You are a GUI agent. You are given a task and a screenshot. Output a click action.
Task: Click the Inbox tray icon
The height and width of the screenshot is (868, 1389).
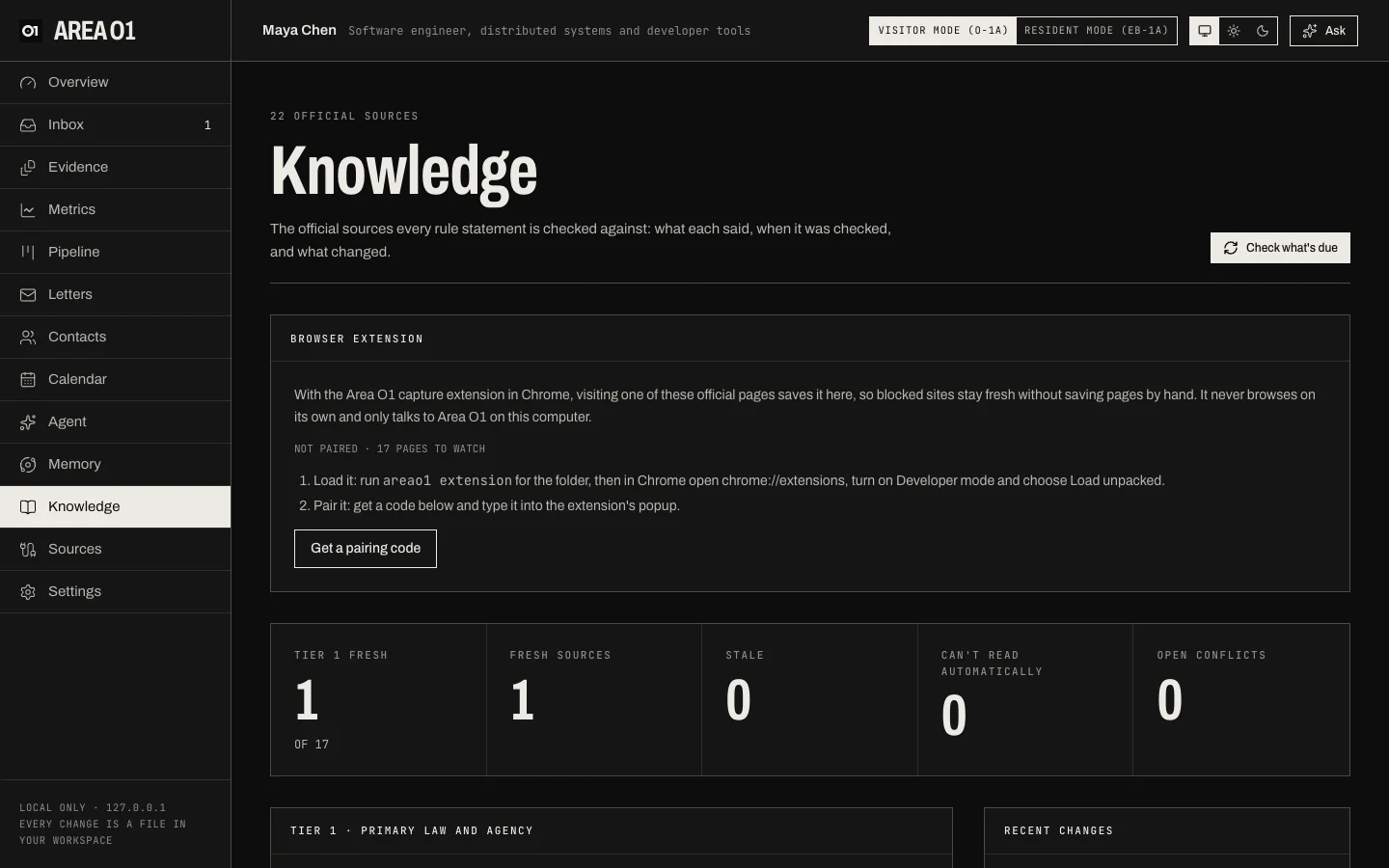(x=28, y=125)
